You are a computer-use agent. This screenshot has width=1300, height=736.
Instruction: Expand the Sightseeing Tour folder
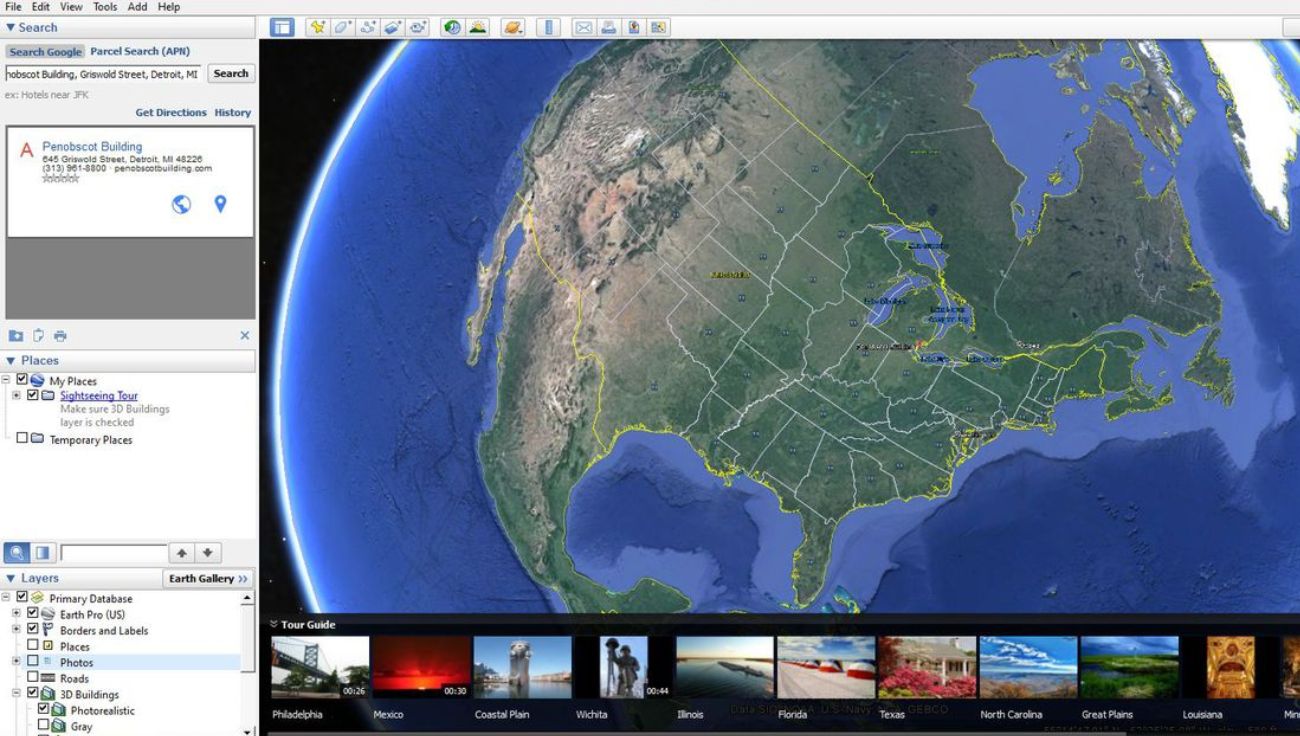coord(16,395)
